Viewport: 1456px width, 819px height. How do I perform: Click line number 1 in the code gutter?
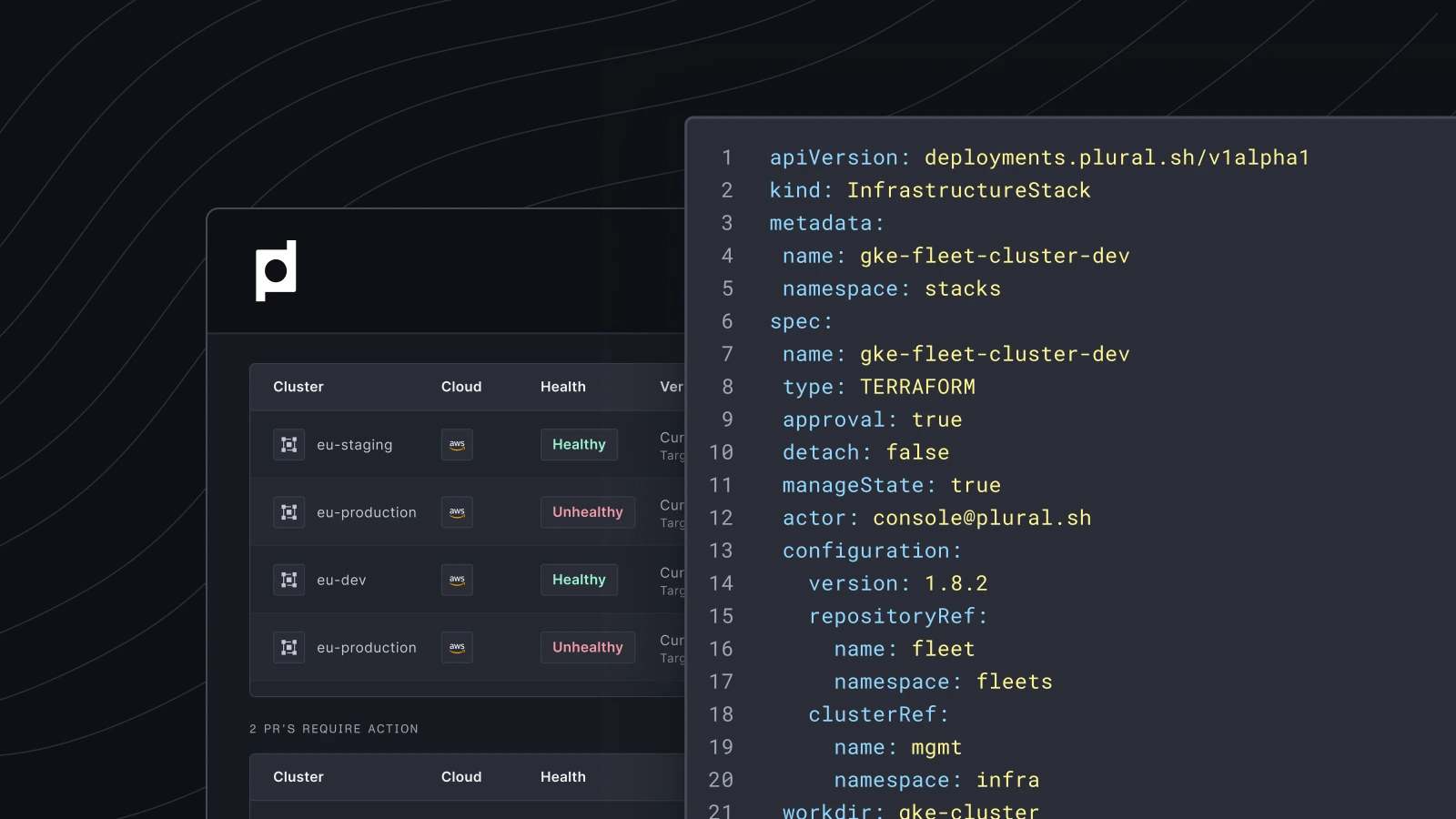727,157
